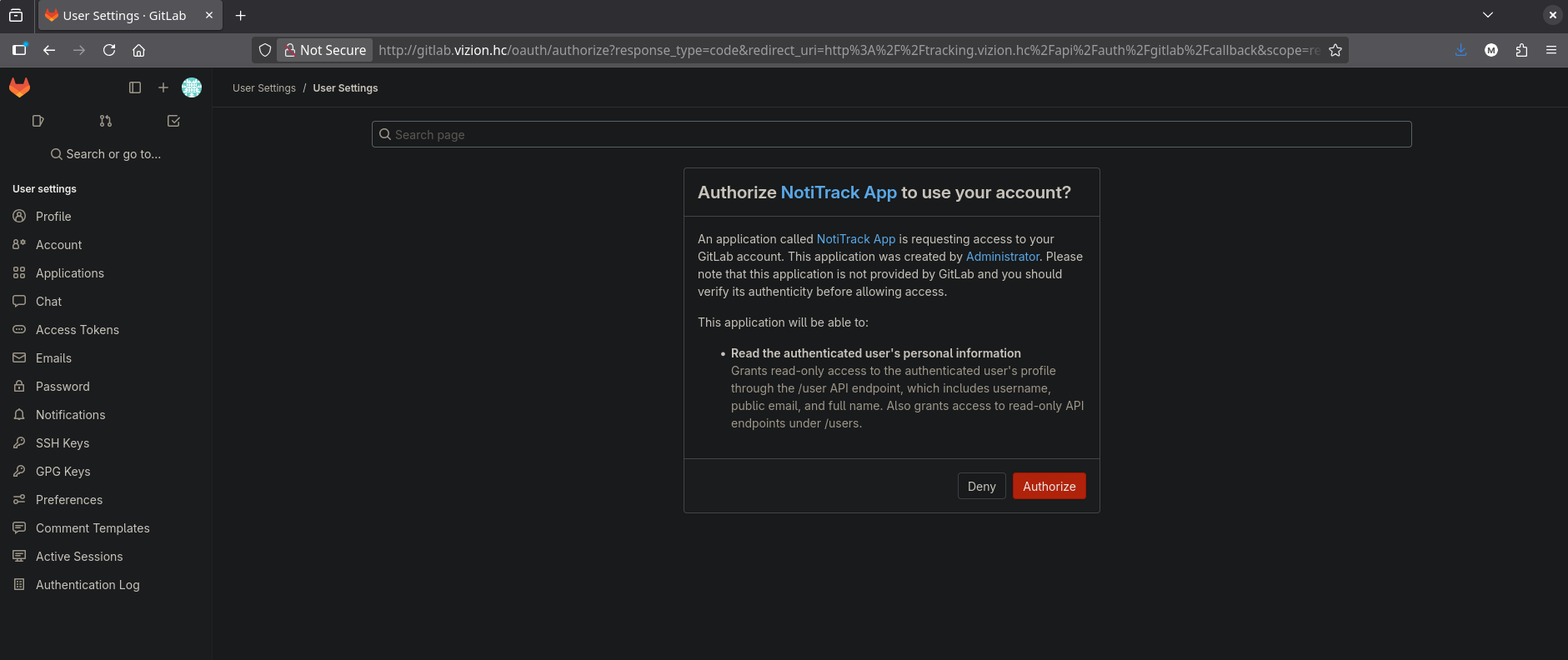Open NotiTrack App link in description

(x=856, y=239)
